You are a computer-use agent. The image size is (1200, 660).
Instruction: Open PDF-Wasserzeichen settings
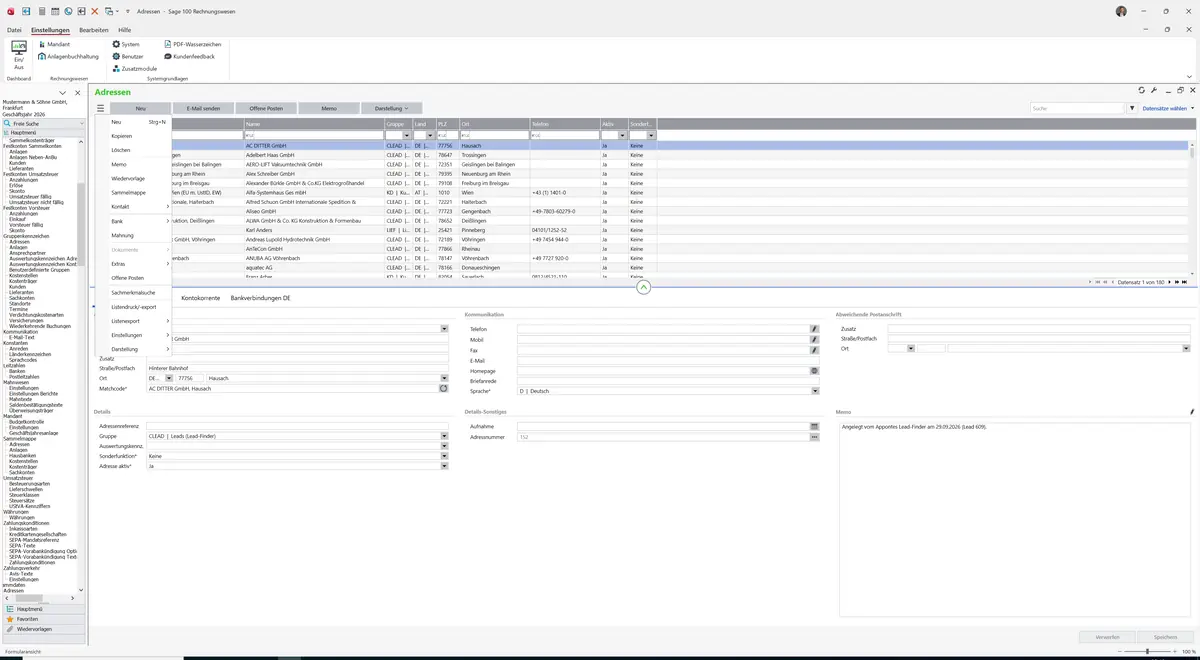click(x=192, y=44)
